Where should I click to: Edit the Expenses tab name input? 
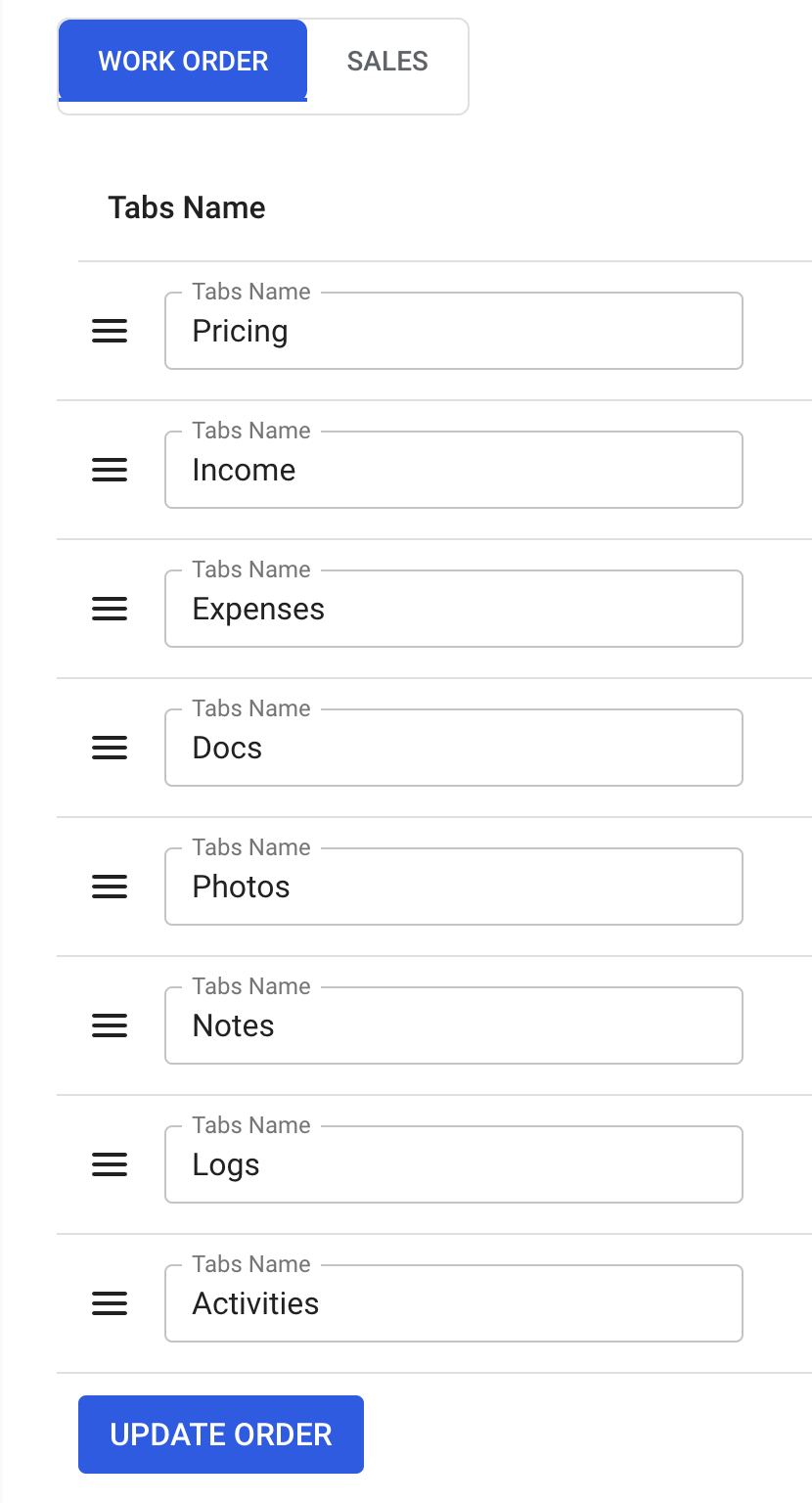(453, 610)
